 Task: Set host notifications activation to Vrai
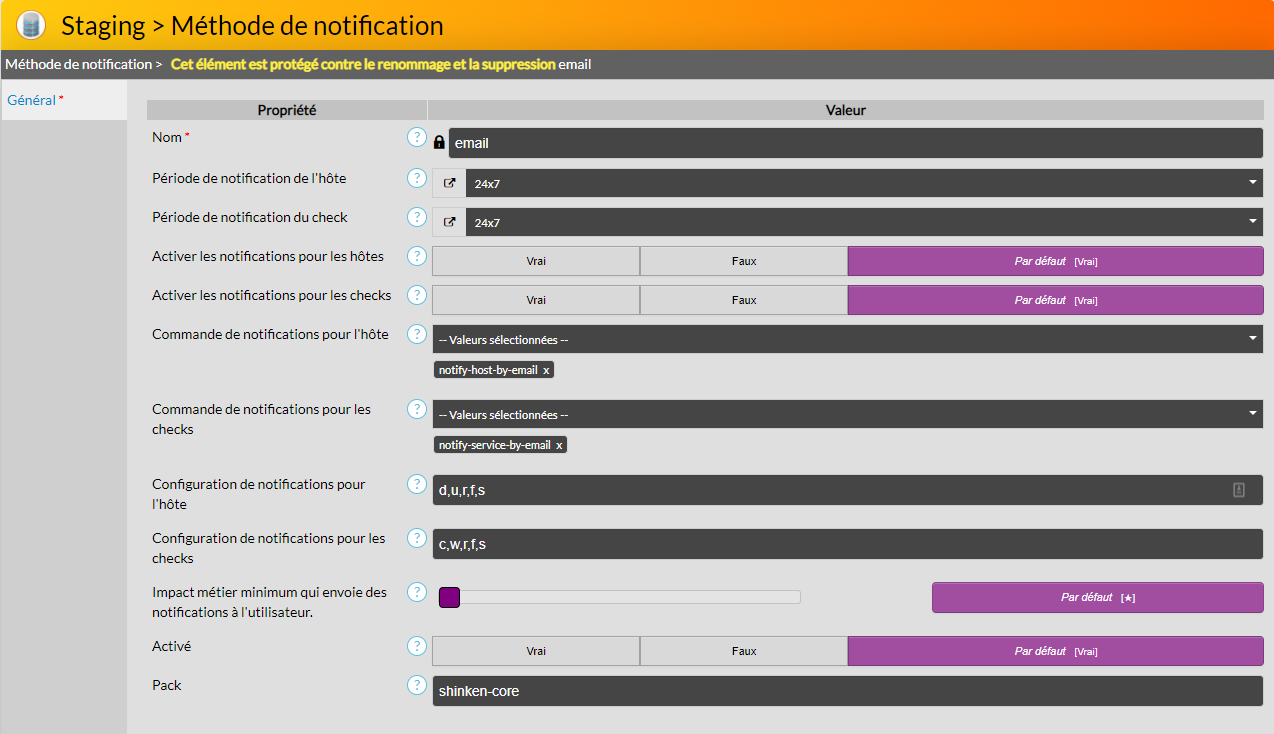(536, 261)
